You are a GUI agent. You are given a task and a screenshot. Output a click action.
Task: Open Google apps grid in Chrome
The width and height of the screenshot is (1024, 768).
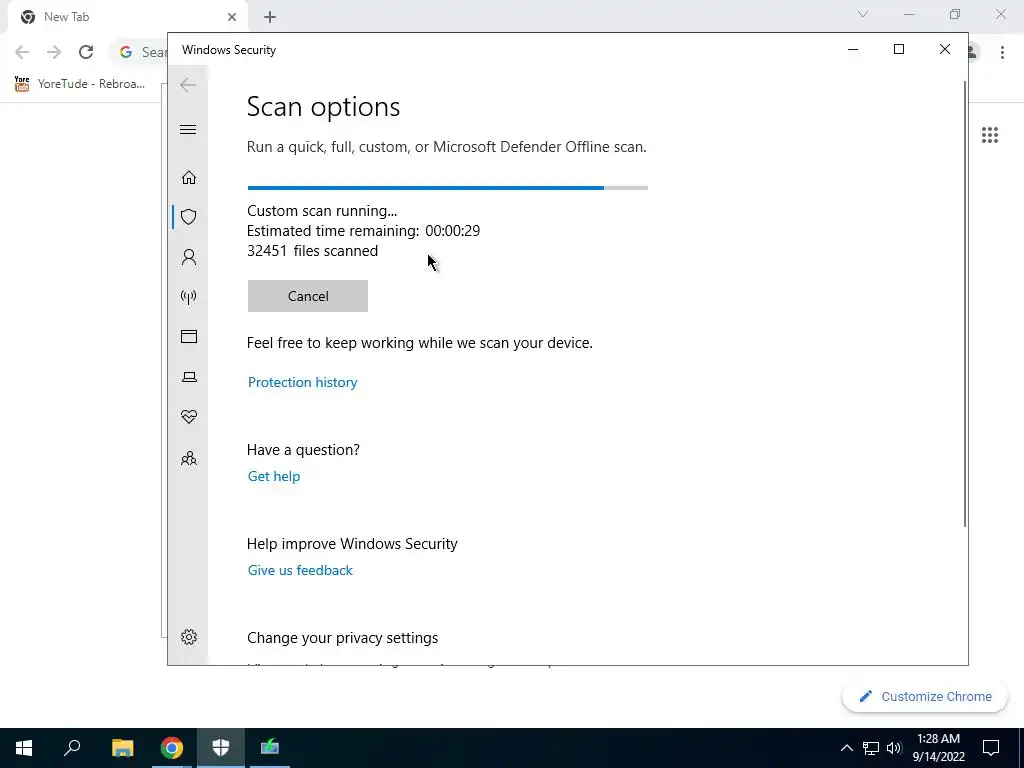pos(990,135)
